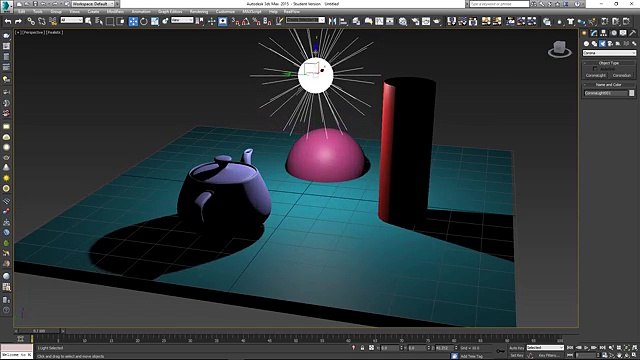Open Render Setup from main toolbar

(415, 21)
